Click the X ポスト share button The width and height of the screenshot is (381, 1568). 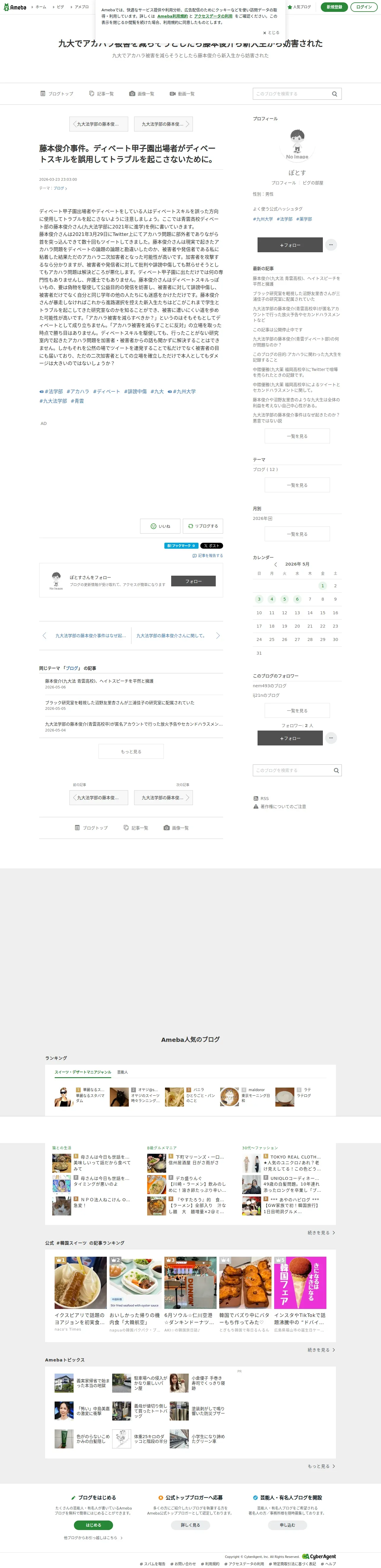pos(212,546)
